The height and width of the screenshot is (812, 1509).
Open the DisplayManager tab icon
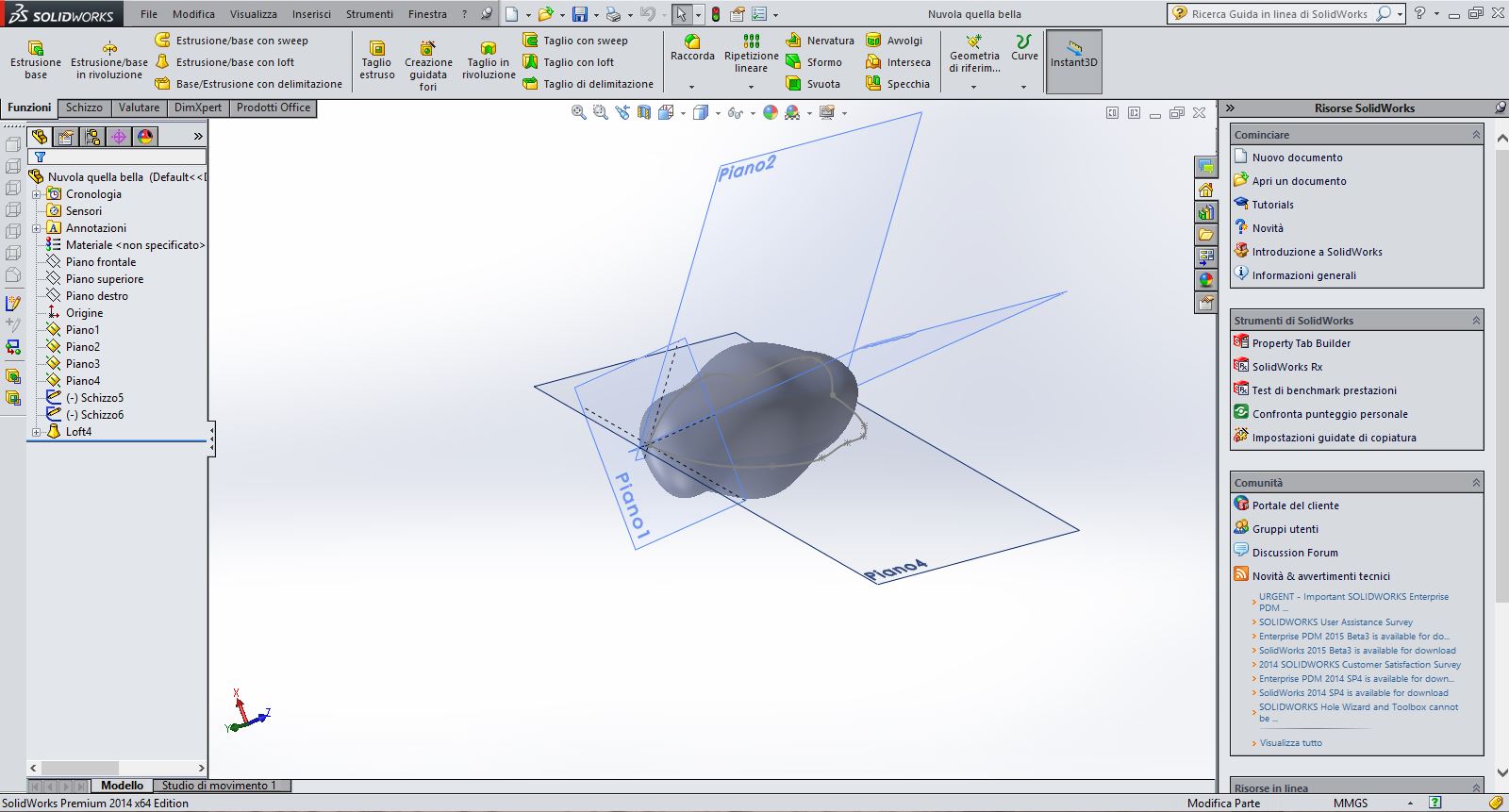coord(145,137)
